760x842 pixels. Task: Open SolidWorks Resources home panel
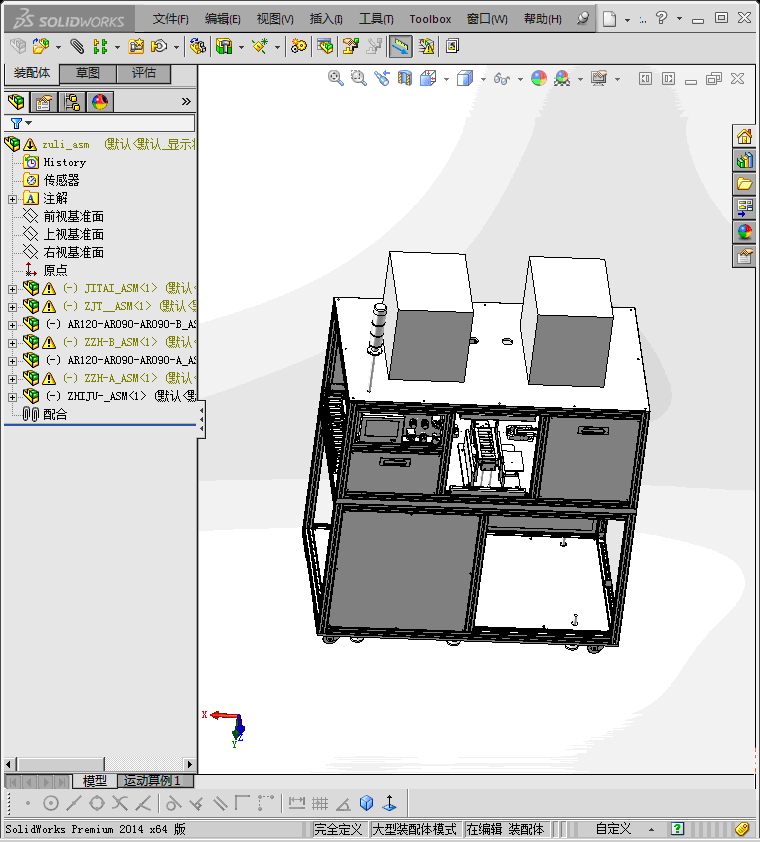744,136
